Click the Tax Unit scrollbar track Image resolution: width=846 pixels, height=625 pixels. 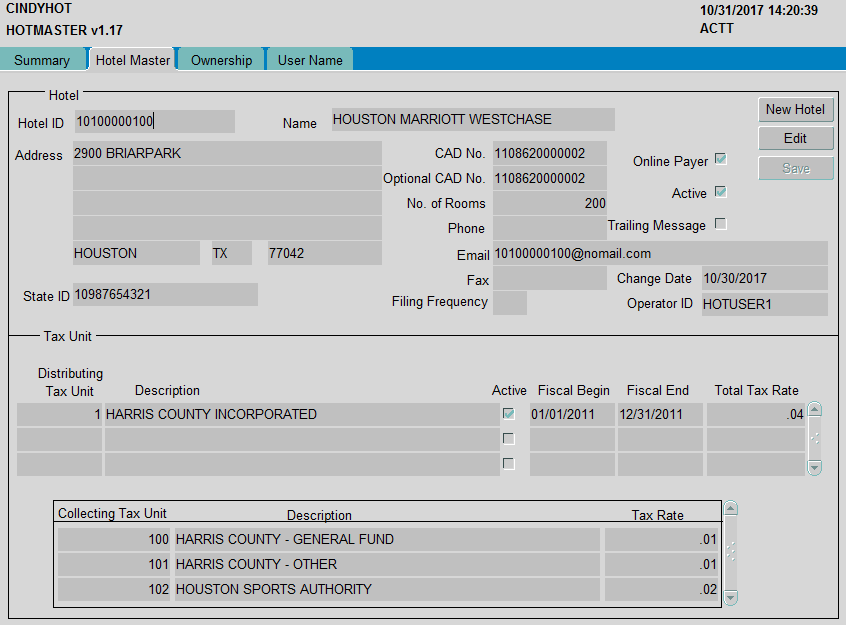[814, 438]
